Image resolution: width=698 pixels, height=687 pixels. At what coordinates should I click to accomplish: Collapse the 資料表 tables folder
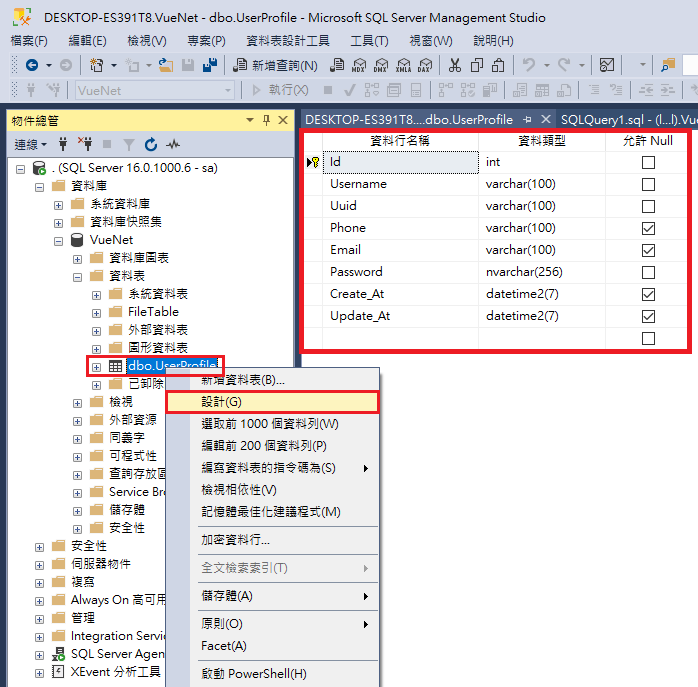click(77, 277)
